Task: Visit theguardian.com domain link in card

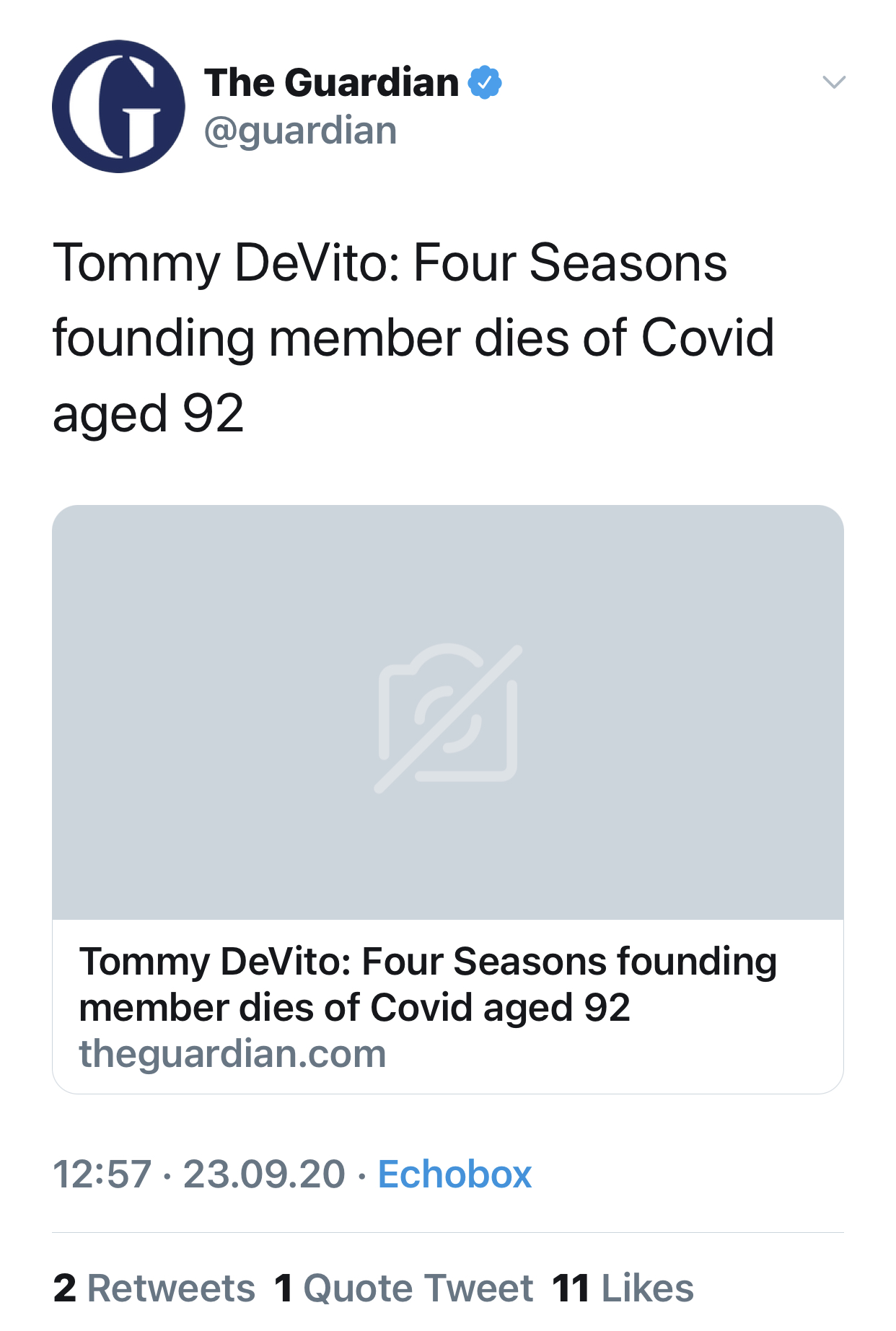Action: tap(232, 1054)
